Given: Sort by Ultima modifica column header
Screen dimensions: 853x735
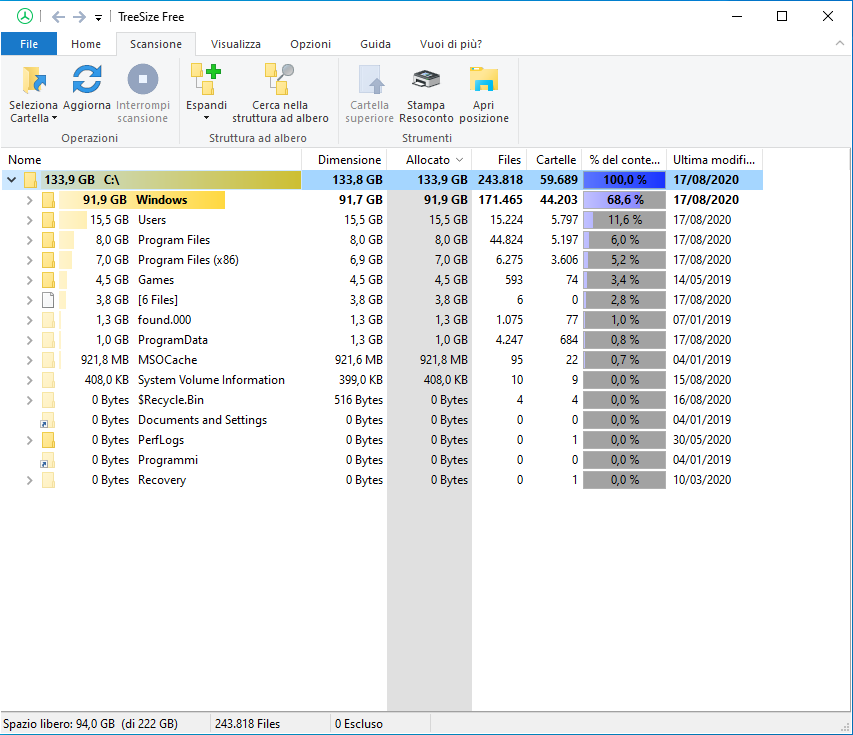Looking at the screenshot, I should pyautogui.click(x=714, y=160).
